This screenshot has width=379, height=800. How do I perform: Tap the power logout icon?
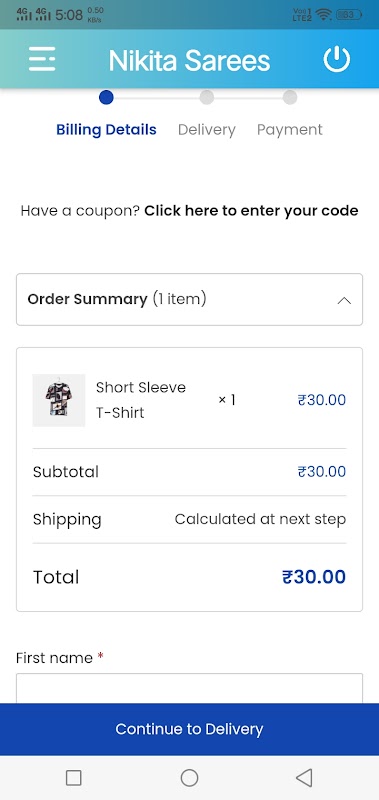point(337,60)
